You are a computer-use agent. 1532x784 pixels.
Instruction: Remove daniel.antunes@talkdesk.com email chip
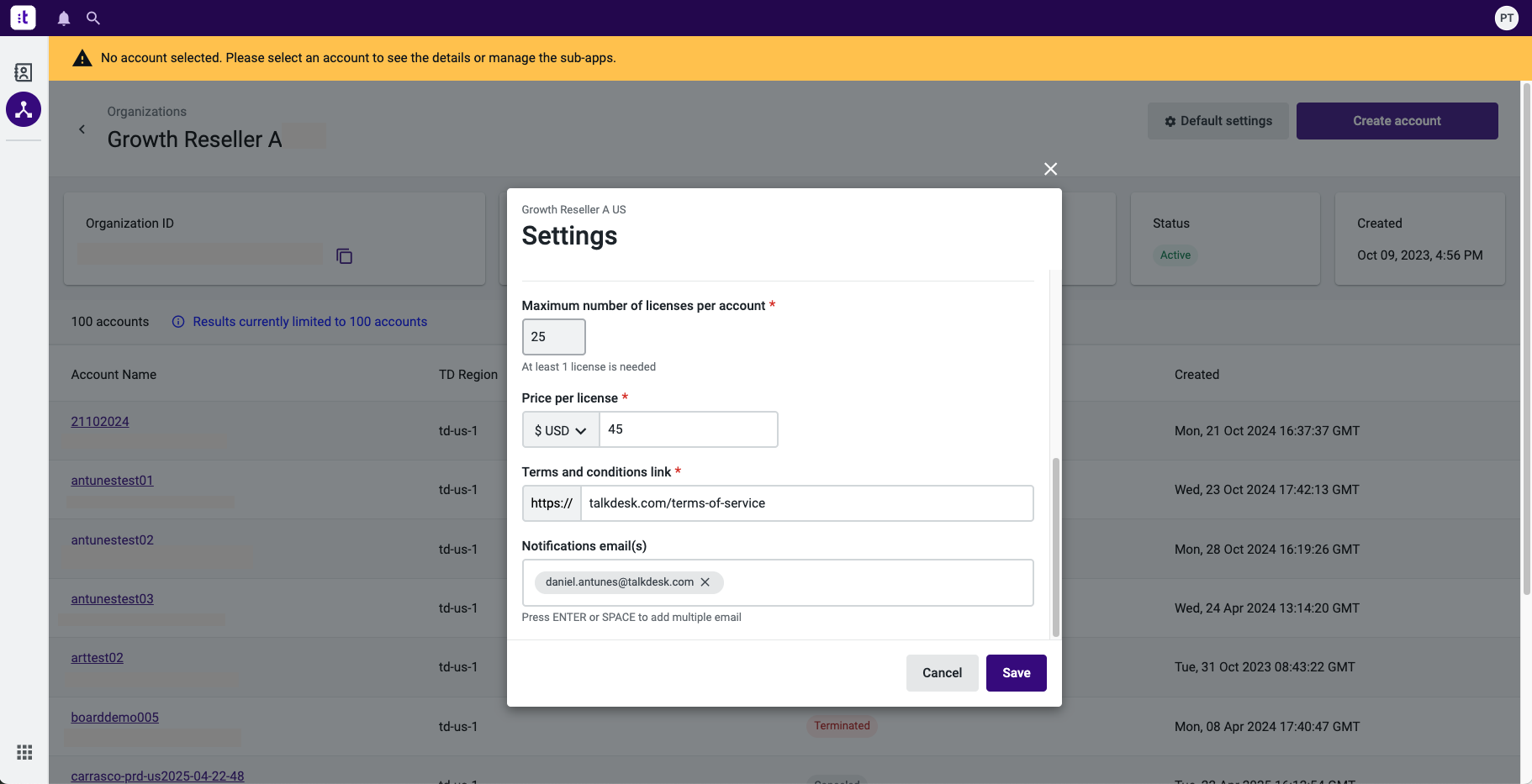(705, 582)
